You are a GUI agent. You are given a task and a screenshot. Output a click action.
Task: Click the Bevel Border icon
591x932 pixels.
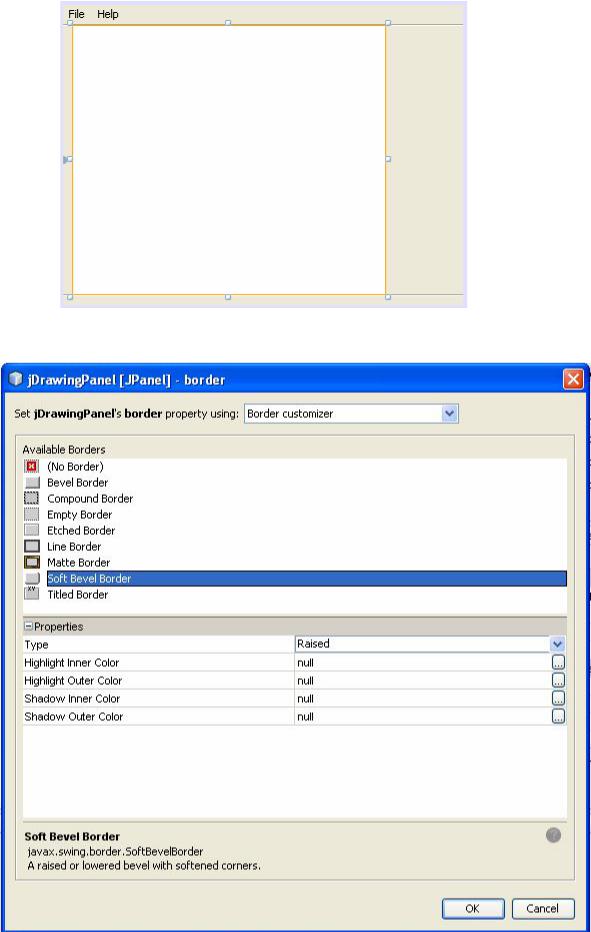32,483
